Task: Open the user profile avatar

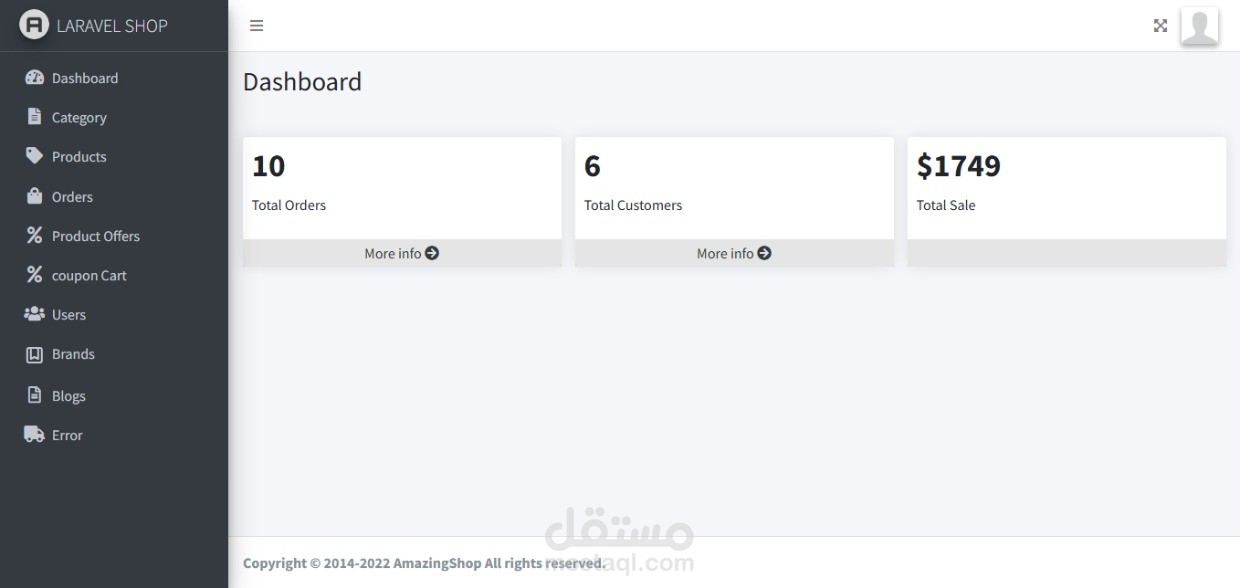Action: click(1199, 26)
